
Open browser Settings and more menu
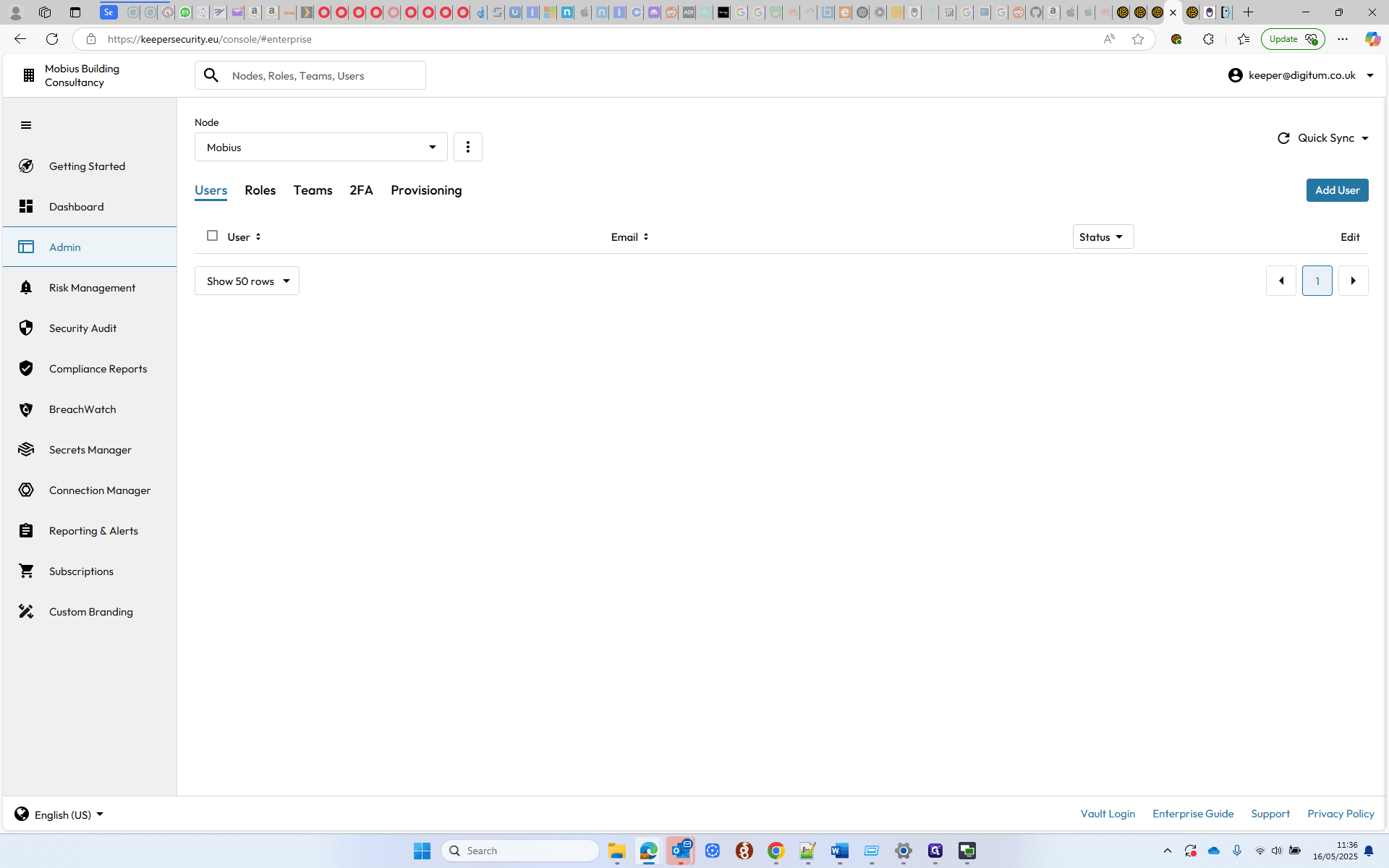[x=1343, y=39]
